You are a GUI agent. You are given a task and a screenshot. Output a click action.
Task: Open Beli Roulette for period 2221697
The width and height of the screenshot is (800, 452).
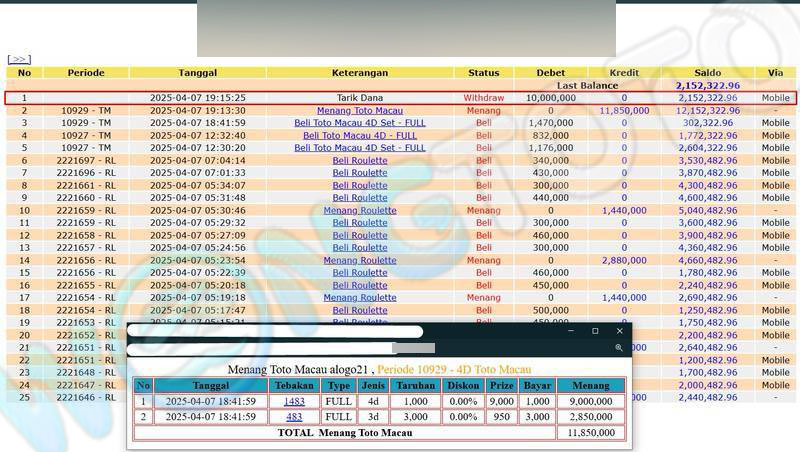(359, 160)
